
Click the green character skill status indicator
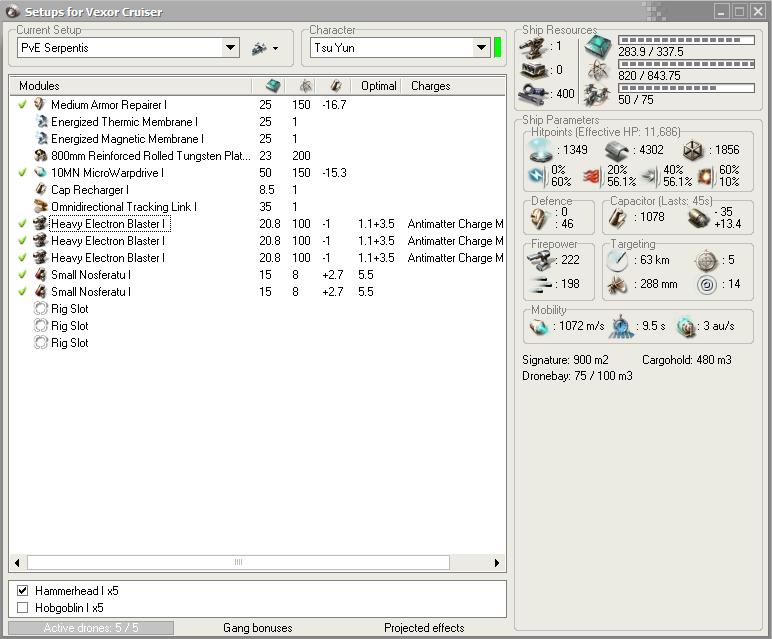pos(497,48)
